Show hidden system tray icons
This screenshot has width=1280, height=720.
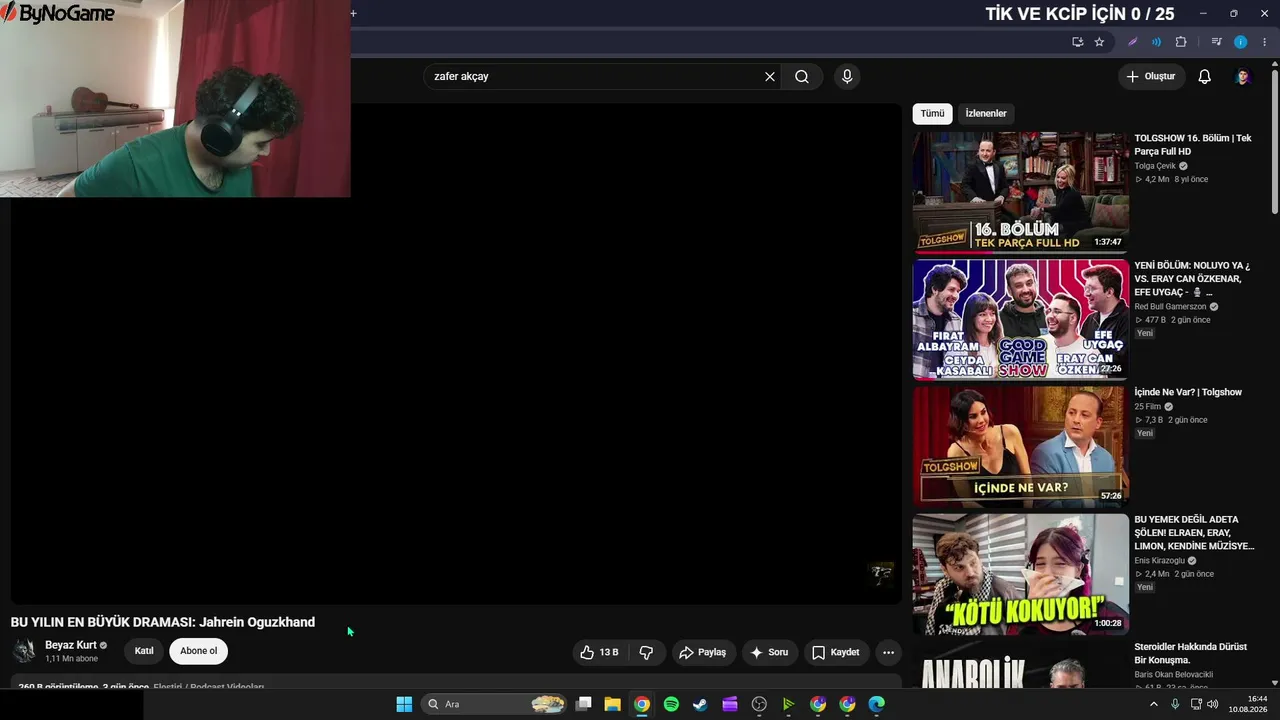1153,704
